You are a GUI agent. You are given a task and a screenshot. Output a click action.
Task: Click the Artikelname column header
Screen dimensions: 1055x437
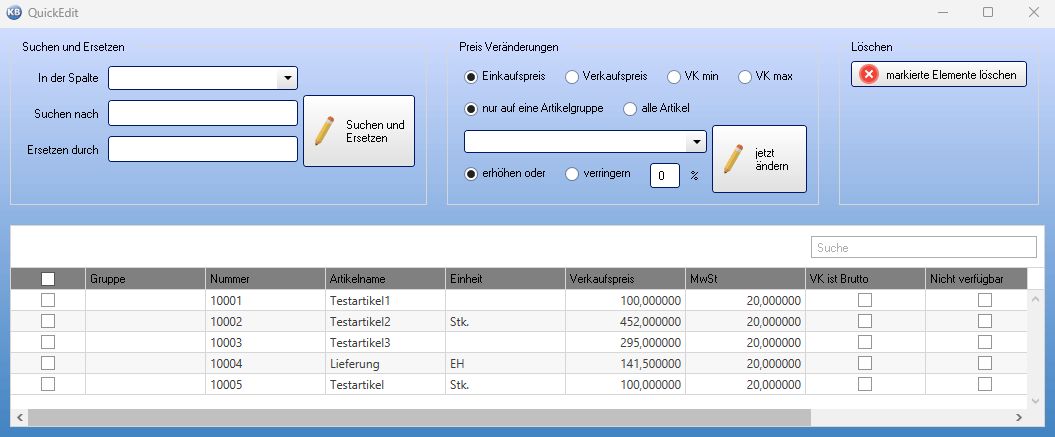[x=385, y=279]
